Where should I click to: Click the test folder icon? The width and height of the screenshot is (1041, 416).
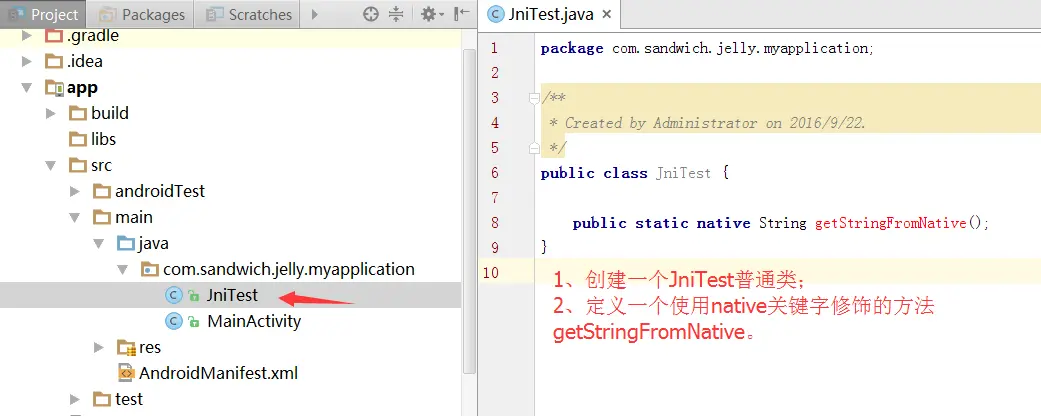pos(102,399)
